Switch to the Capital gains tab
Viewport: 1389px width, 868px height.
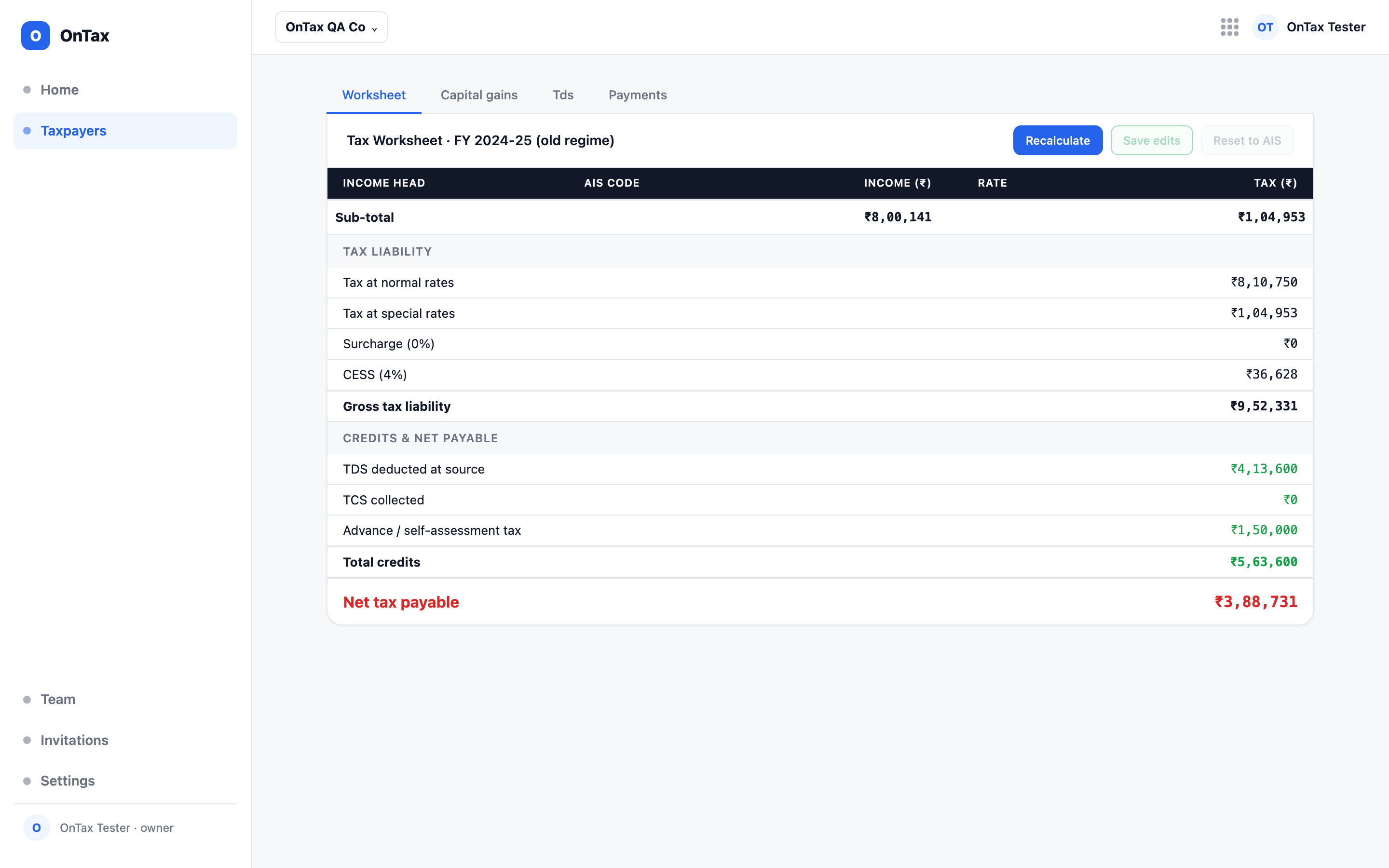point(479,95)
